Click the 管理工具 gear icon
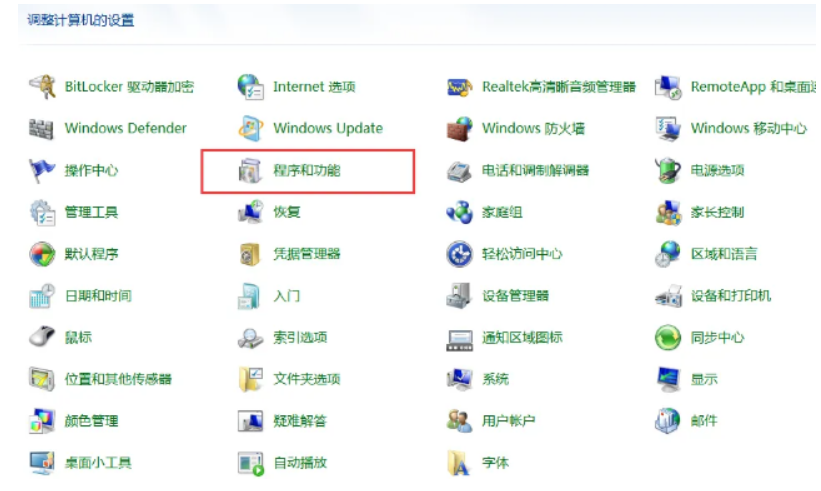Viewport: 821px width, 491px height. tap(42, 212)
